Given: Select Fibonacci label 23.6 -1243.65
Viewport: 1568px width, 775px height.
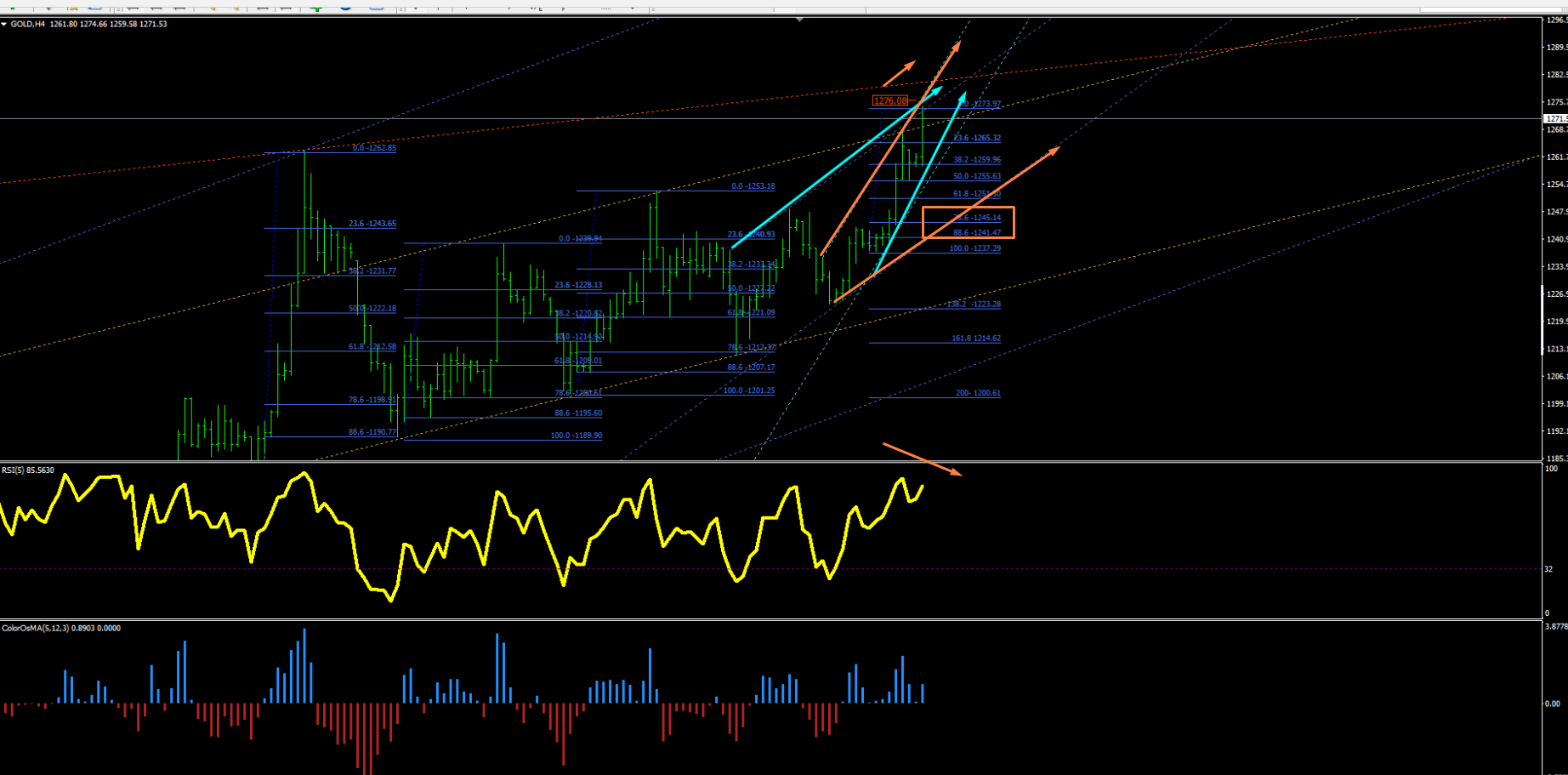Looking at the screenshot, I should click(x=372, y=224).
